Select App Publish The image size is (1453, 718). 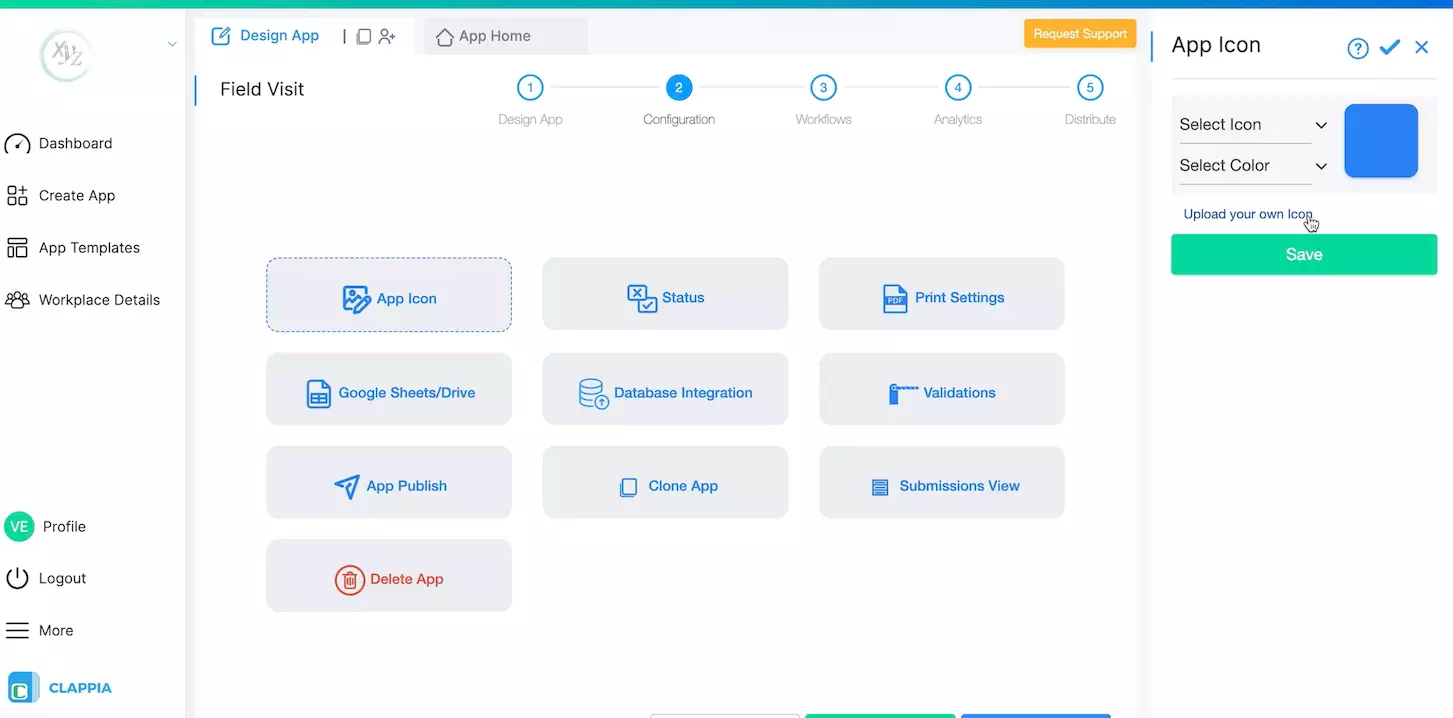click(x=388, y=485)
